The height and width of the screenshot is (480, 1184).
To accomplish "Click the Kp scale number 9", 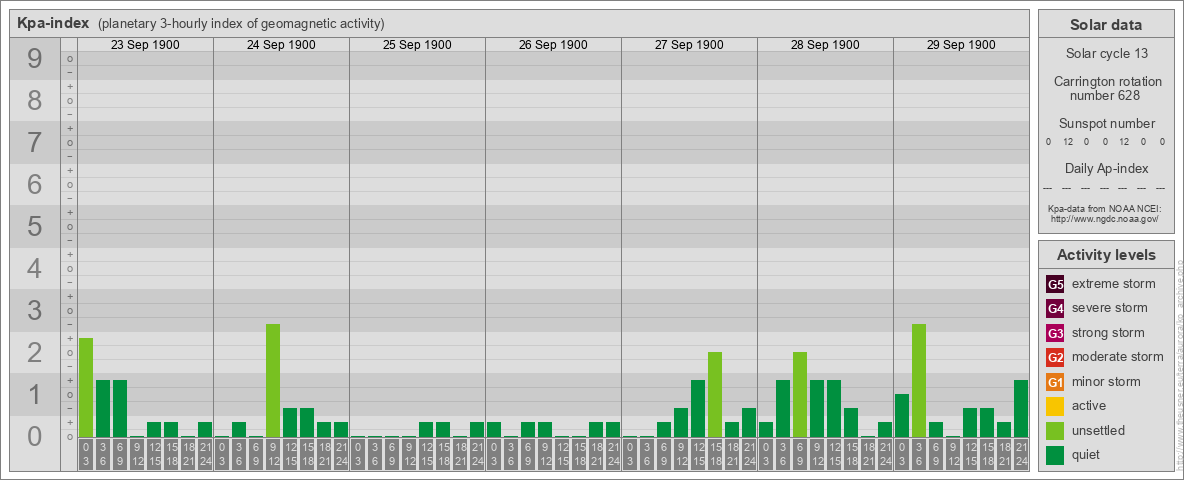I will pyautogui.click(x=34, y=59).
